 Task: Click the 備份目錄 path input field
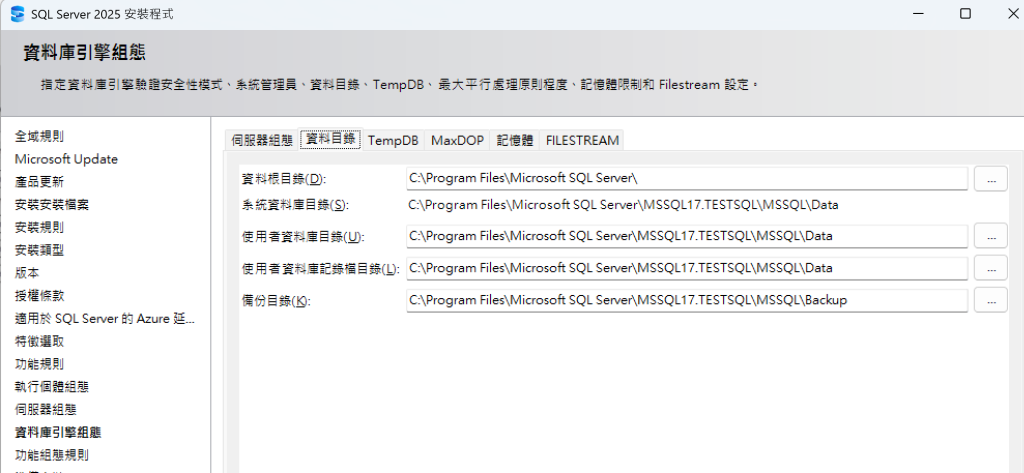[x=686, y=300]
